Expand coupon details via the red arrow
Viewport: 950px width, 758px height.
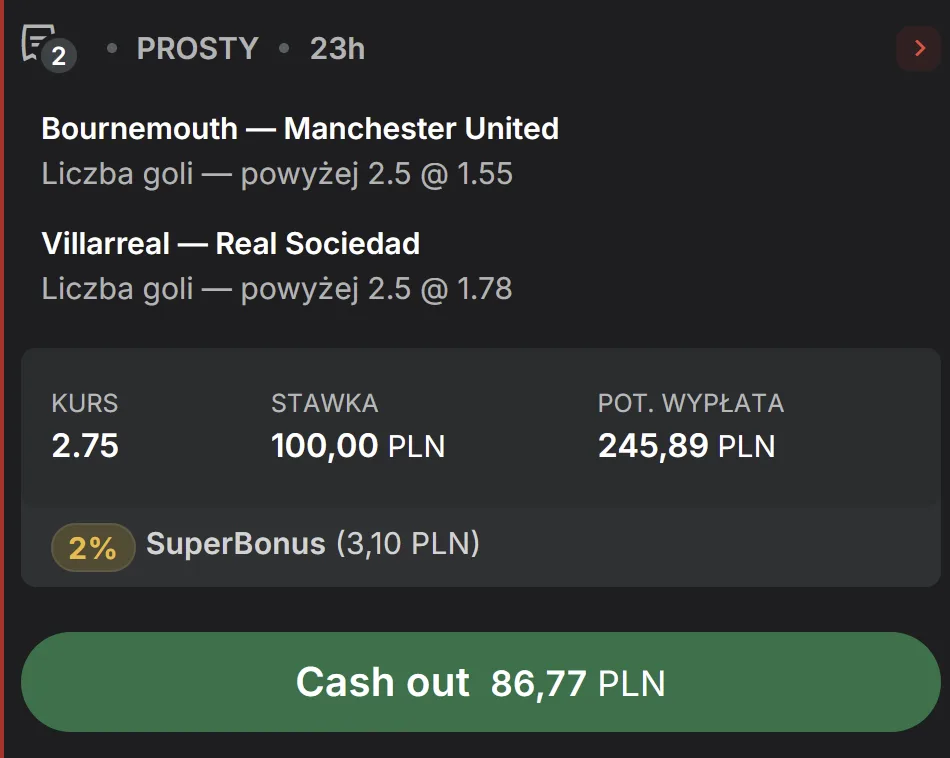click(918, 48)
